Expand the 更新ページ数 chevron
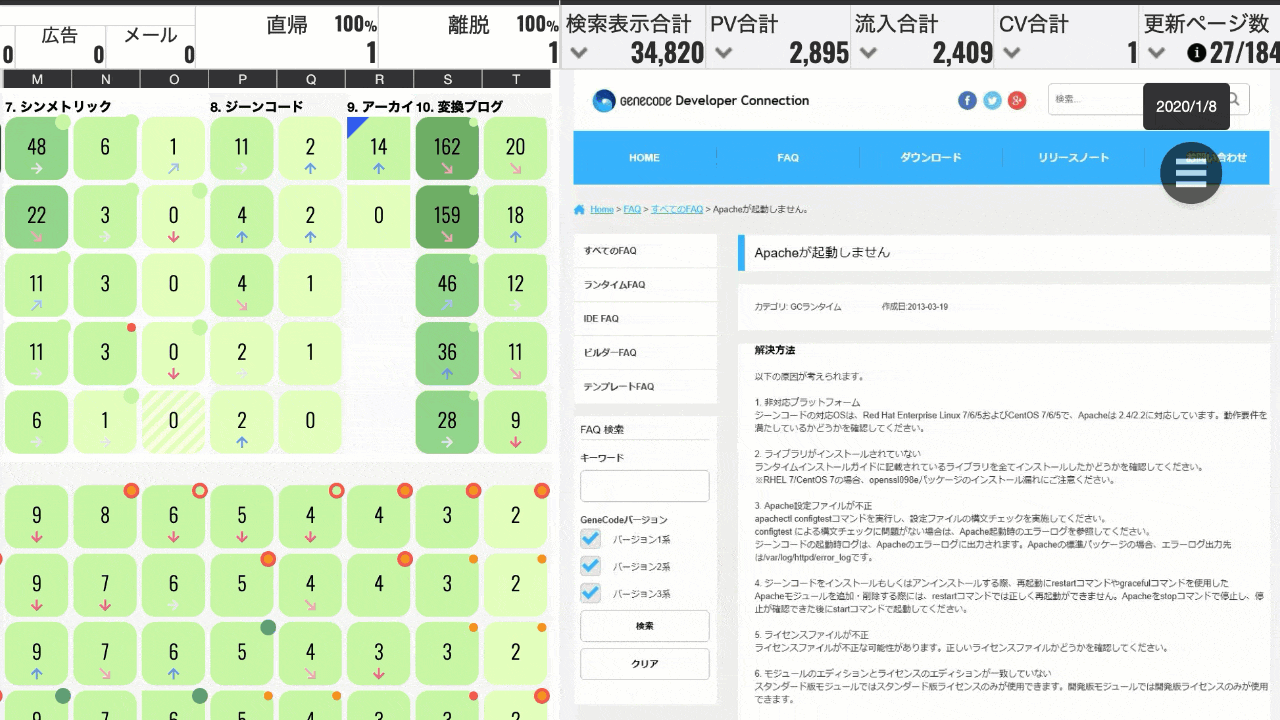Image resolution: width=1280 pixels, height=720 pixels. click(1157, 53)
